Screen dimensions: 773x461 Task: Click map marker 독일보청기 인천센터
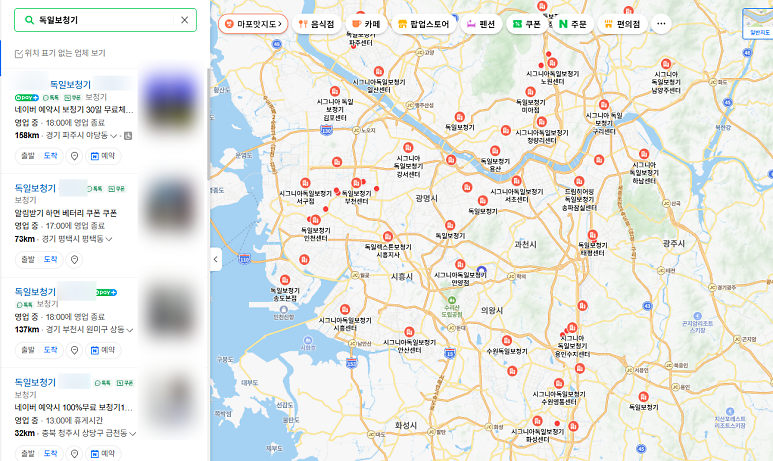pos(316,220)
